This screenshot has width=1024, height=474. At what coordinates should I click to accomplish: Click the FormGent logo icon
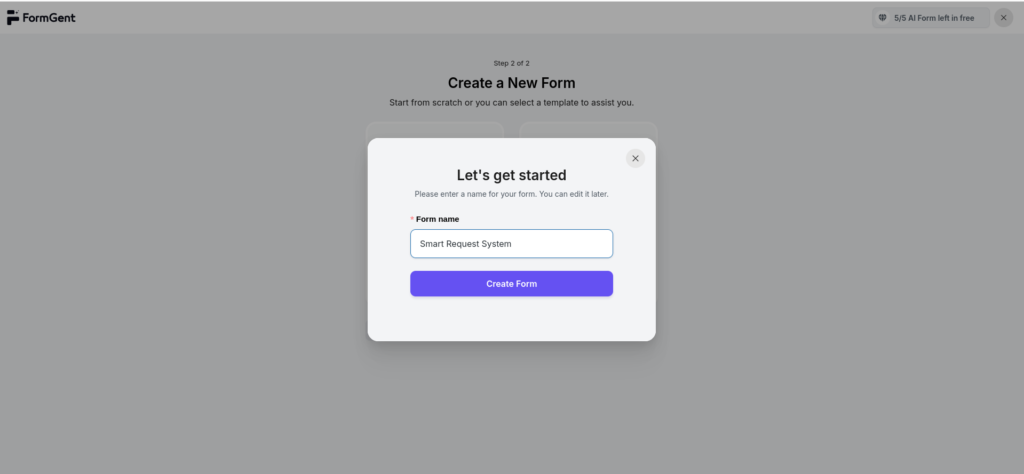(13, 18)
